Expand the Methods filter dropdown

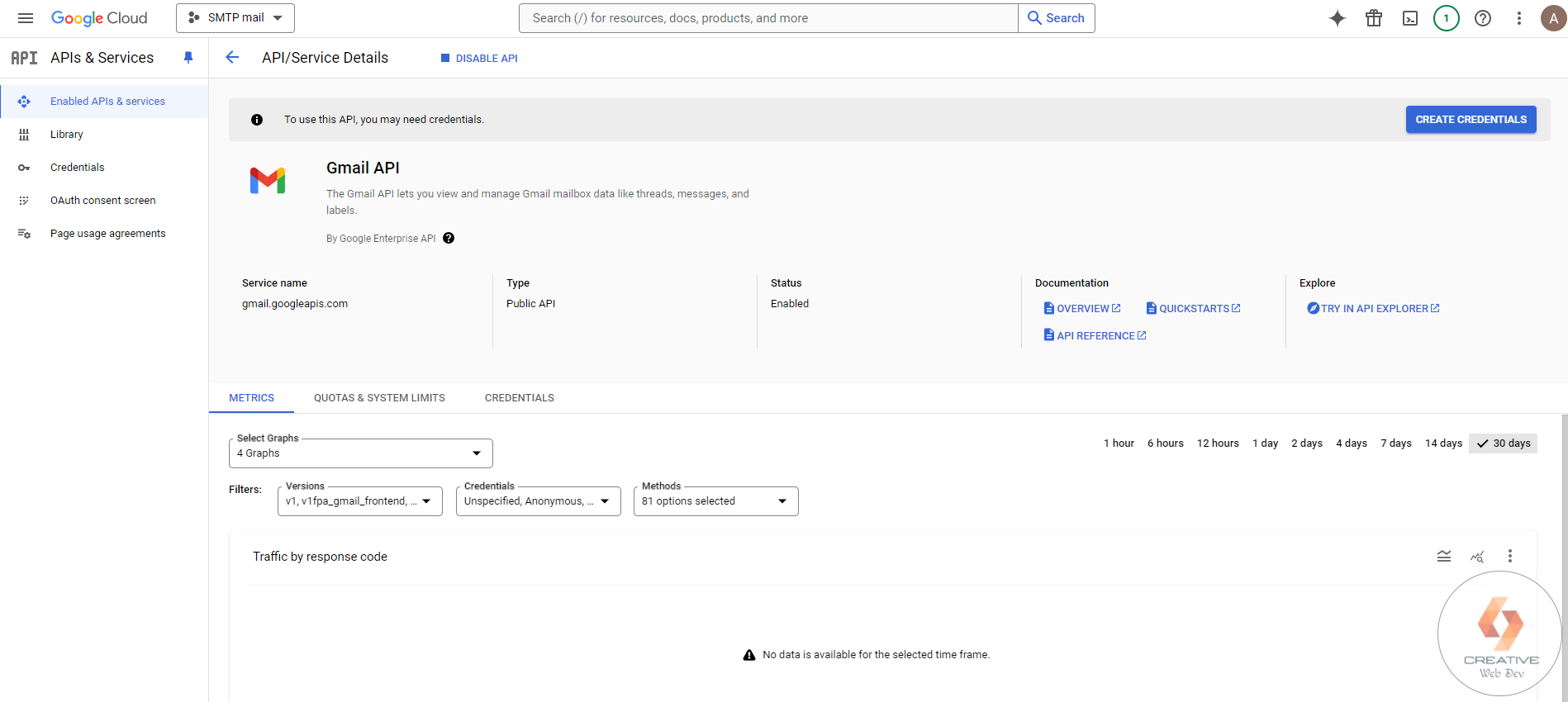click(716, 501)
